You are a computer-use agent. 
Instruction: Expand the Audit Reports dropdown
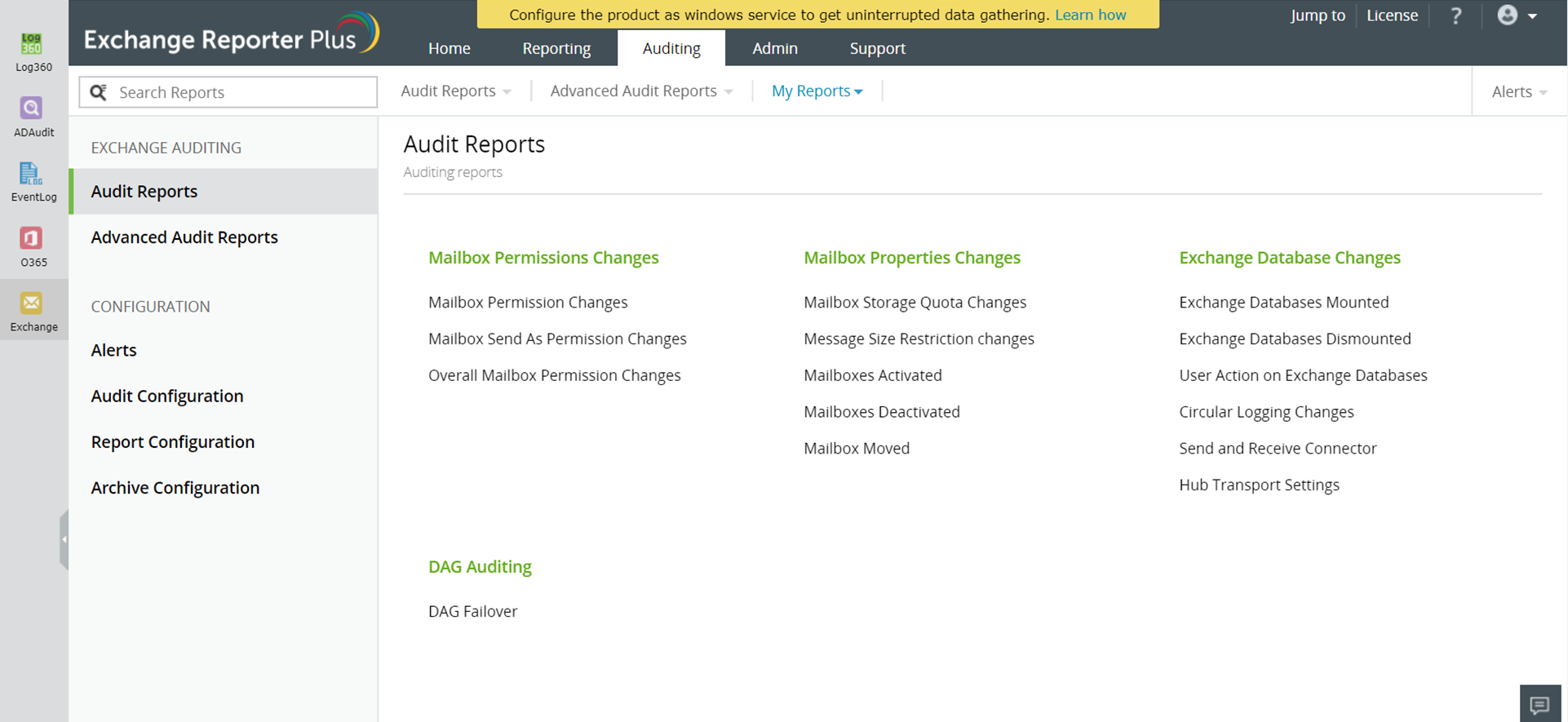pyautogui.click(x=455, y=91)
